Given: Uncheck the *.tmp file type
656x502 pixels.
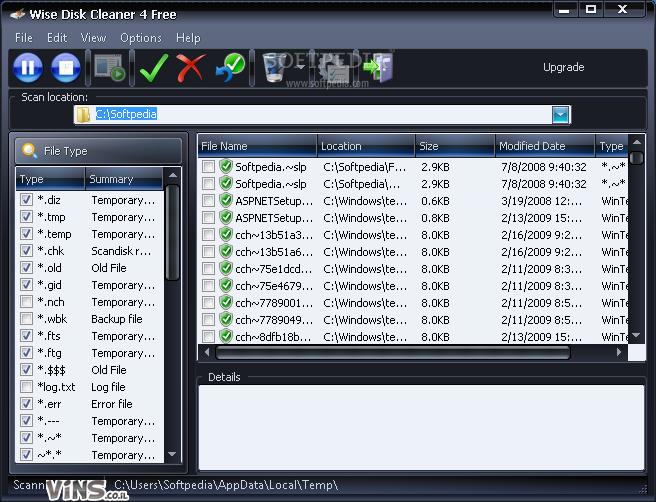Looking at the screenshot, I should pyautogui.click(x=26, y=217).
